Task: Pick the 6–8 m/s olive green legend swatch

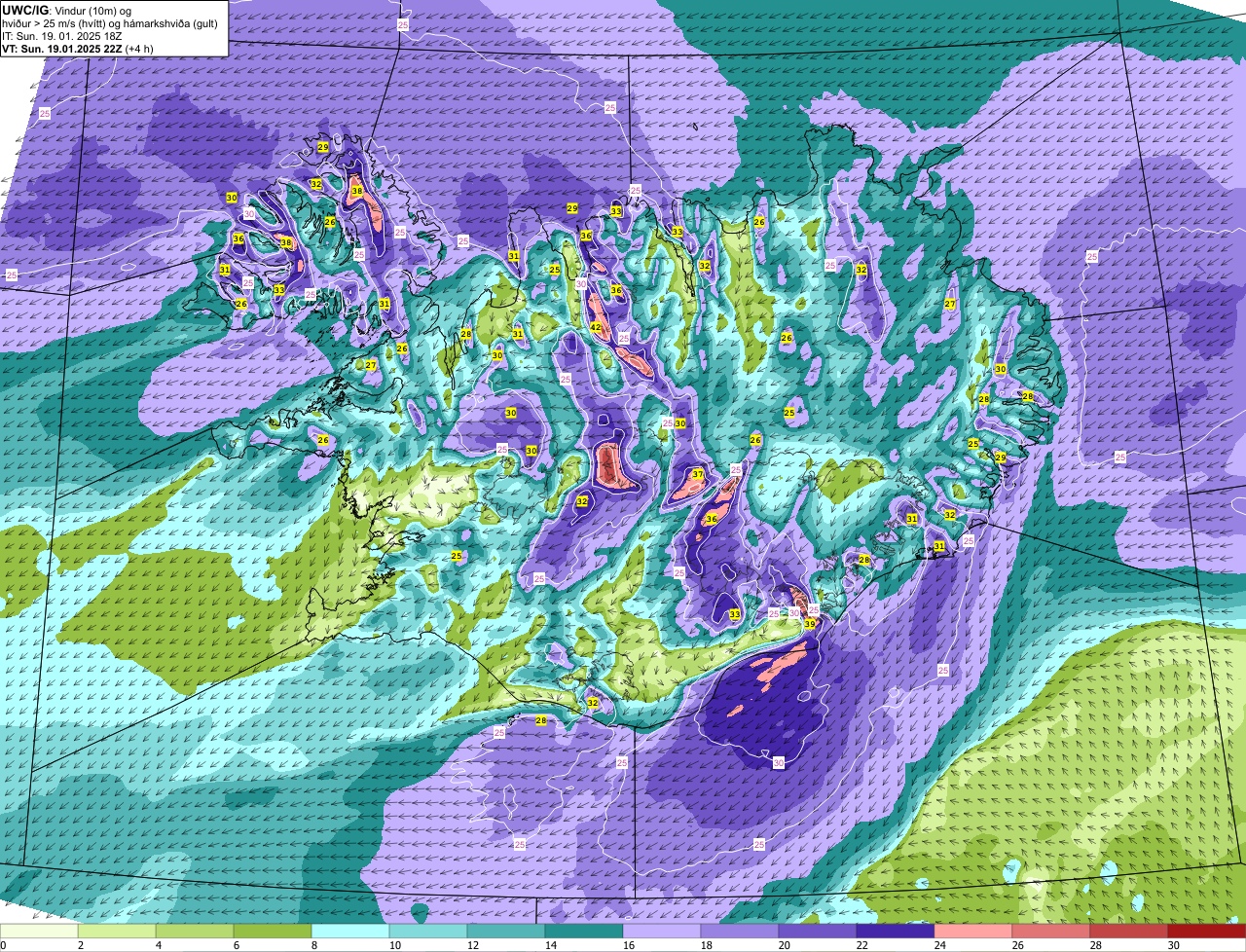Action: (273, 932)
